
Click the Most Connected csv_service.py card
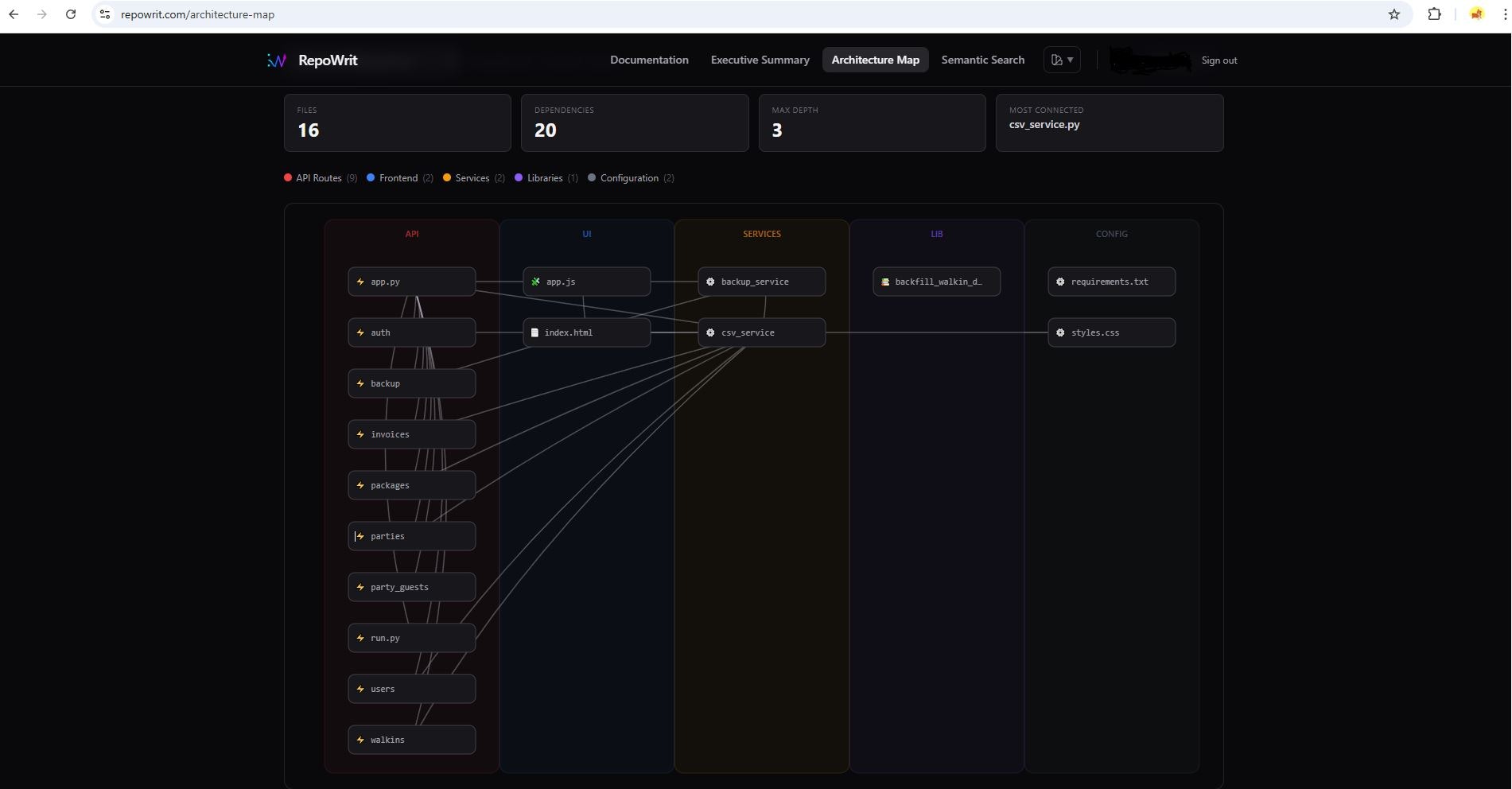click(x=1110, y=123)
